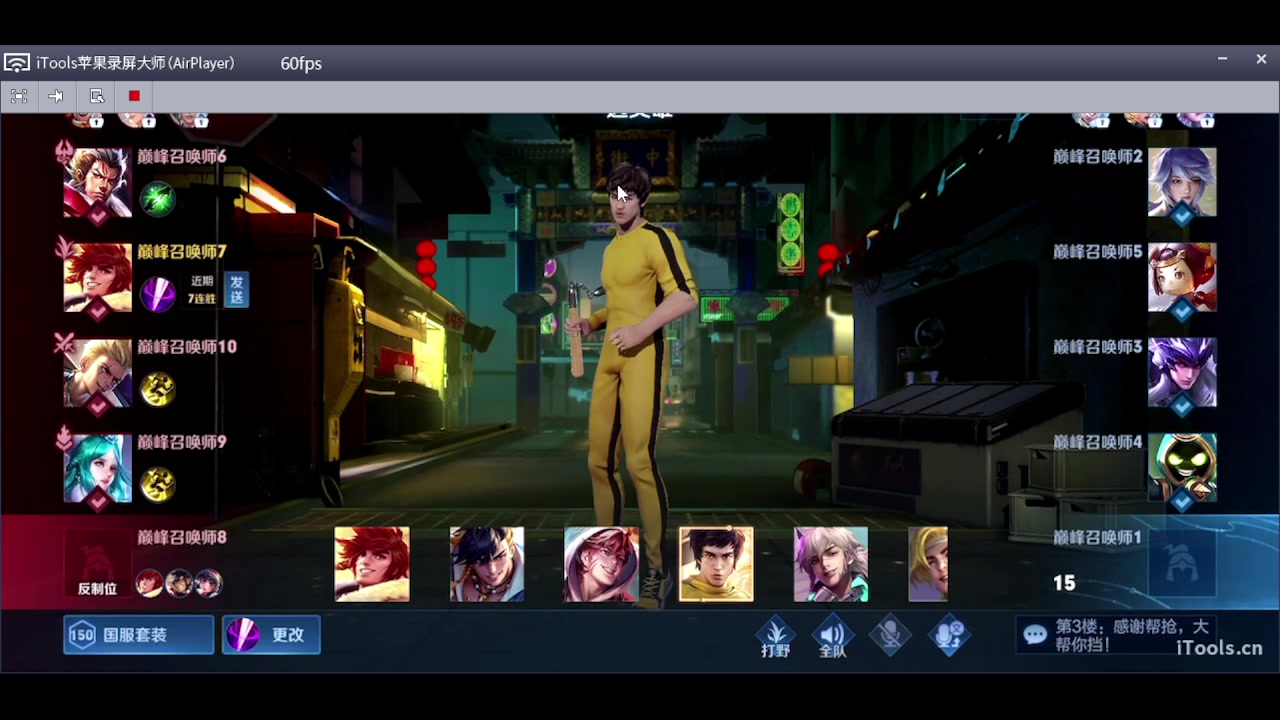Click first preselected hero icon under 巅峰召唤师8

point(150,582)
